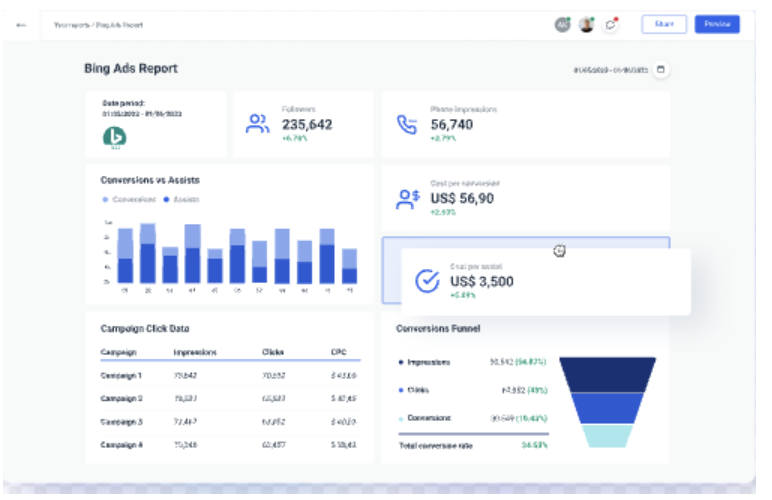Click the Share button
Image resolution: width=772 pixels, height=500 pixels.
point(664,24)
